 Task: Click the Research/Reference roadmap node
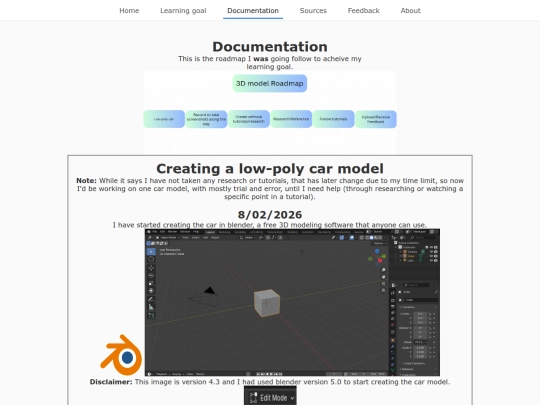[291, 119]
